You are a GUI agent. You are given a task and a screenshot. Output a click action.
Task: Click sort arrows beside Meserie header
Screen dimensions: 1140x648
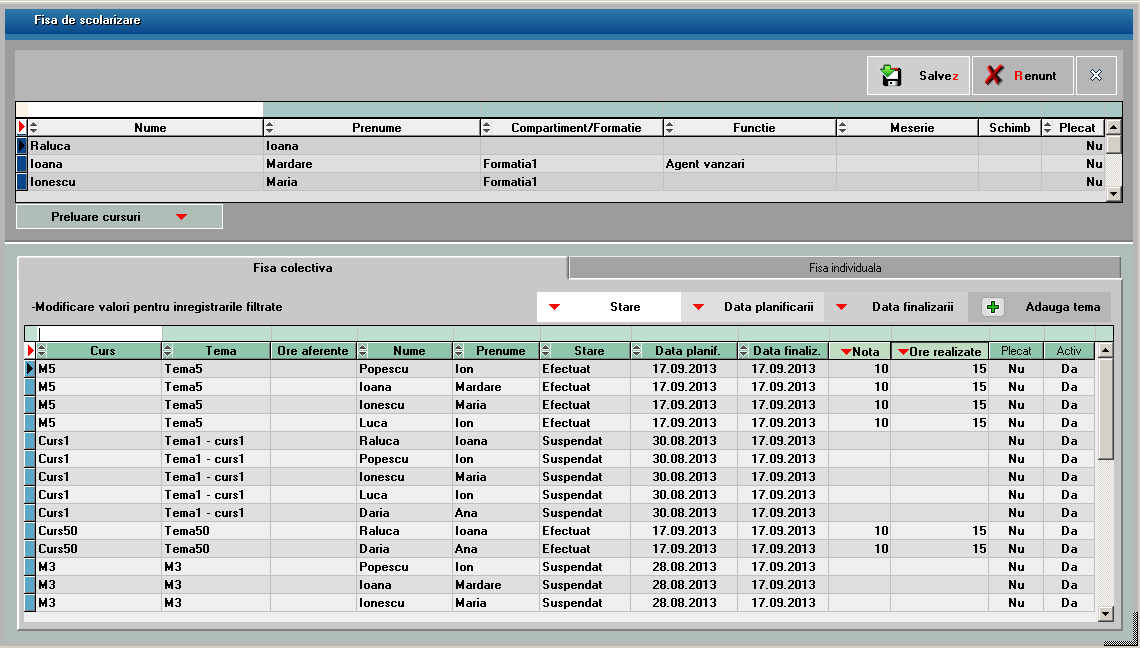843,128
